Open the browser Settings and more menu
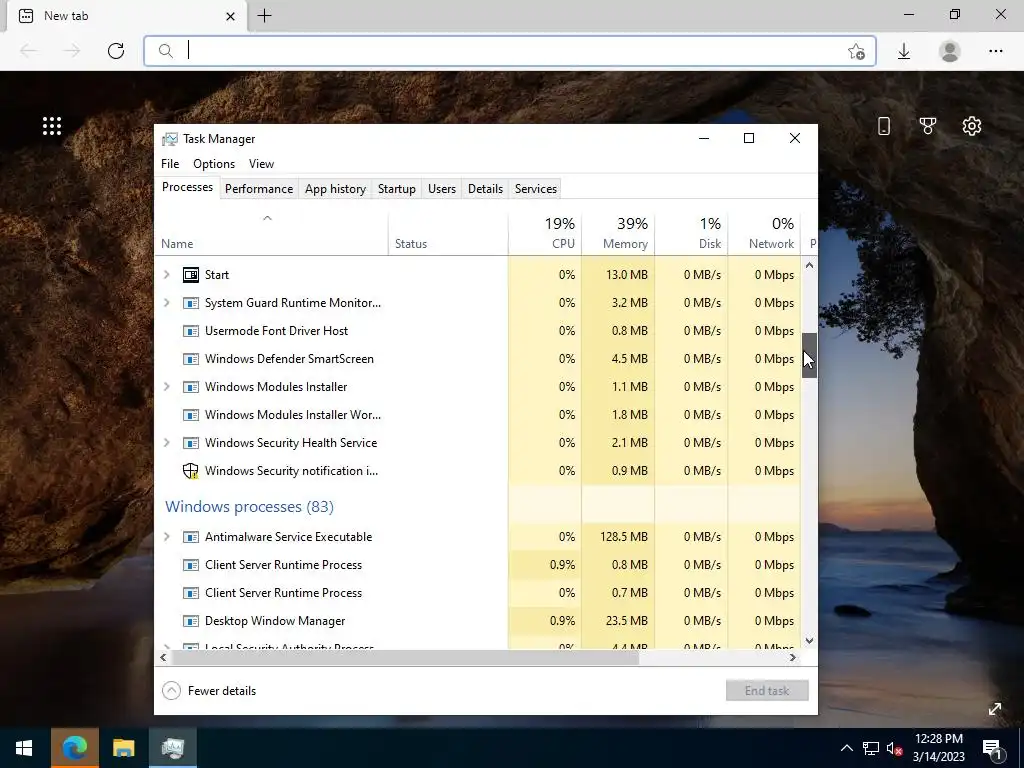This screenshot has height=768, width=1024. click(x=995, y=51)
